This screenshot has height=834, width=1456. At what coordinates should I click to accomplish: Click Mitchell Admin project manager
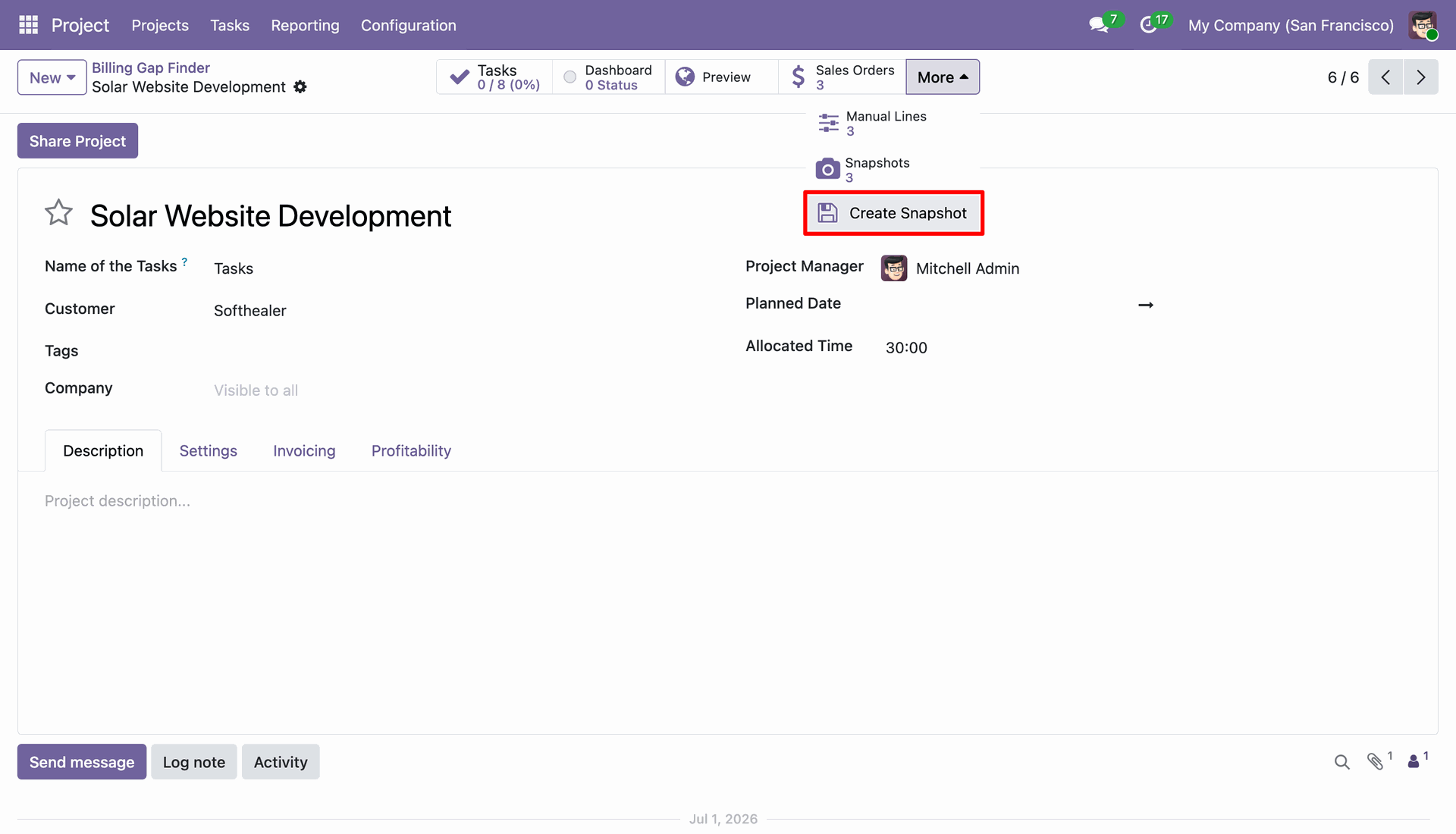tap(968, 268)
